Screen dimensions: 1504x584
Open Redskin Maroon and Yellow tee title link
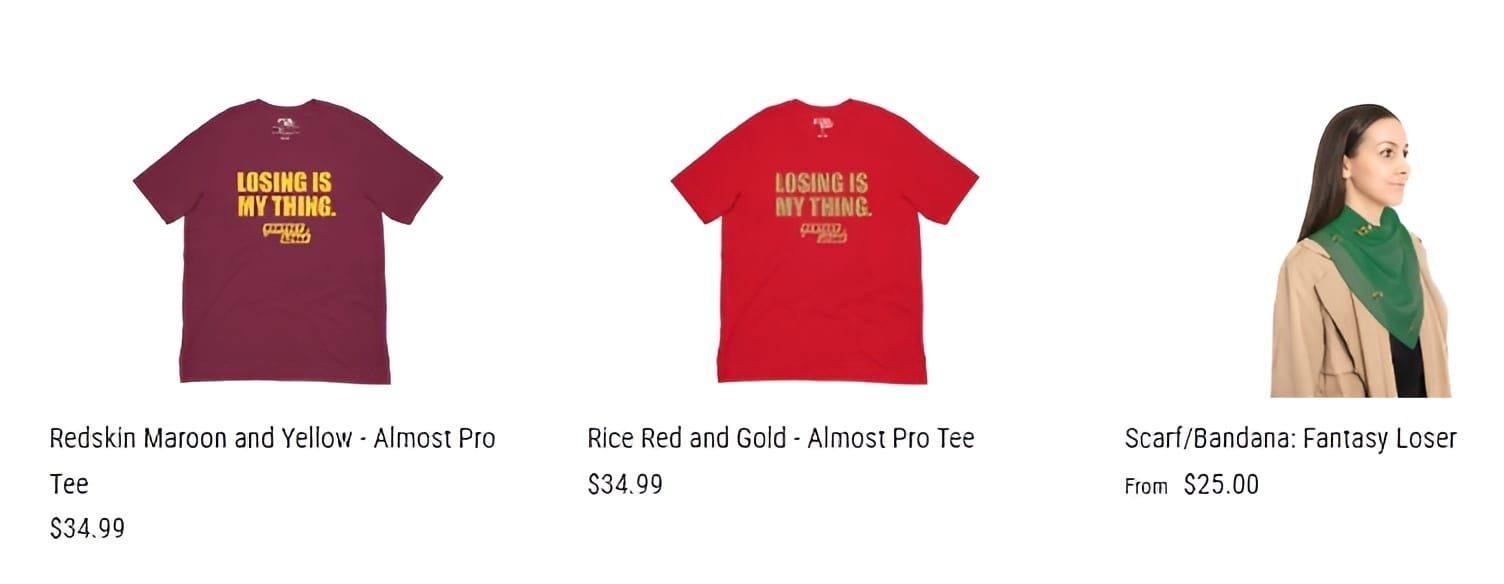(272, 461)
